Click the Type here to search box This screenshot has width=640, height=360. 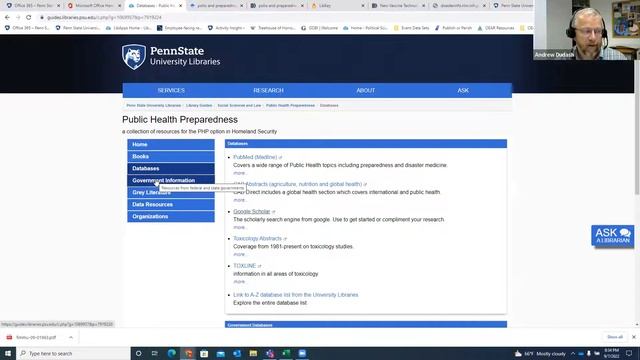(x=73, y=353)
